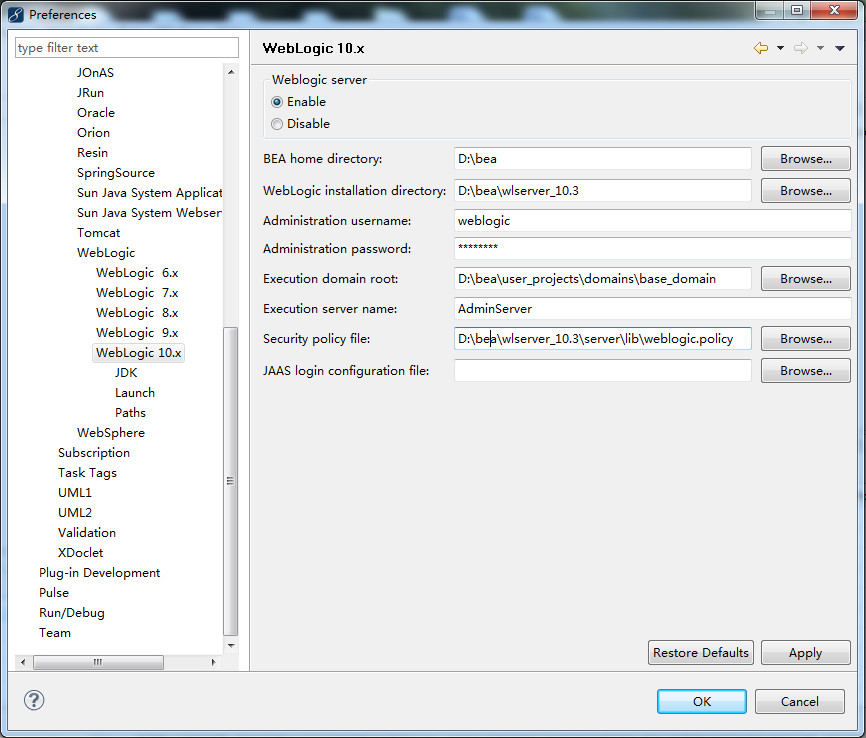Click the Preferences window title icon
Screen dimensions: 866x738
click(x=16, y=14)
